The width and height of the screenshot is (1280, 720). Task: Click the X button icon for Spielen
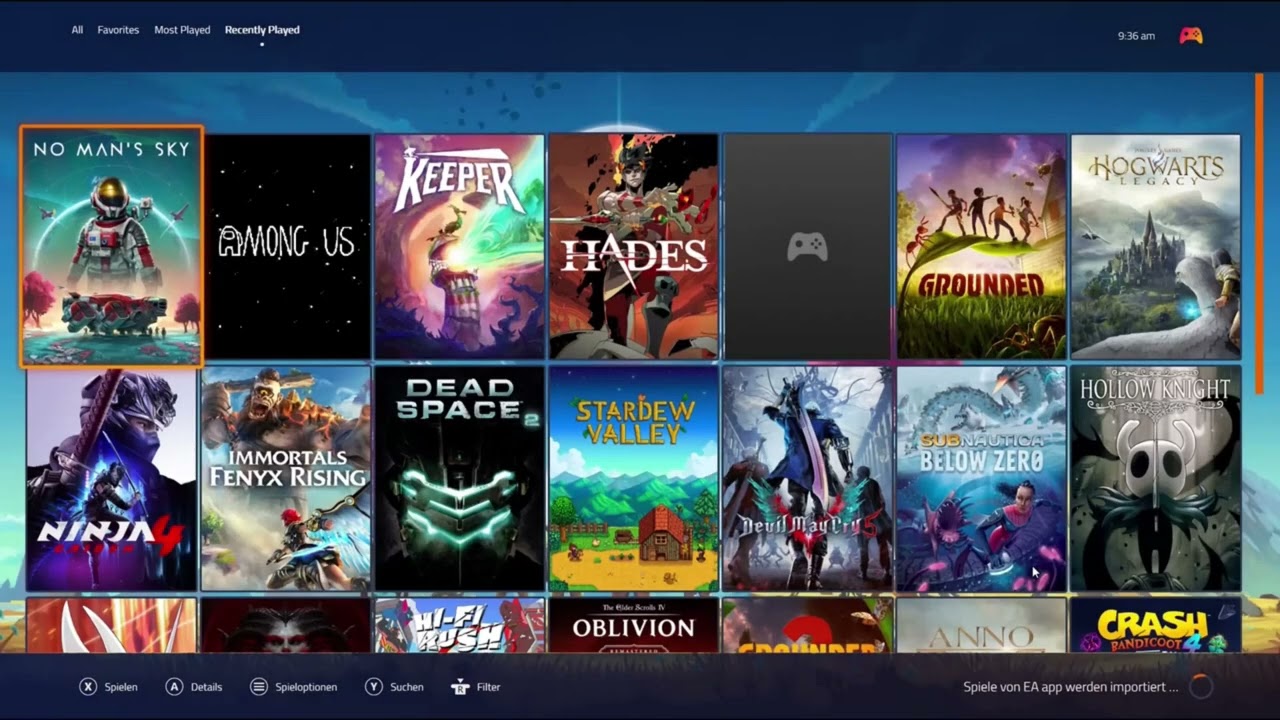click(x=88, y=687)
